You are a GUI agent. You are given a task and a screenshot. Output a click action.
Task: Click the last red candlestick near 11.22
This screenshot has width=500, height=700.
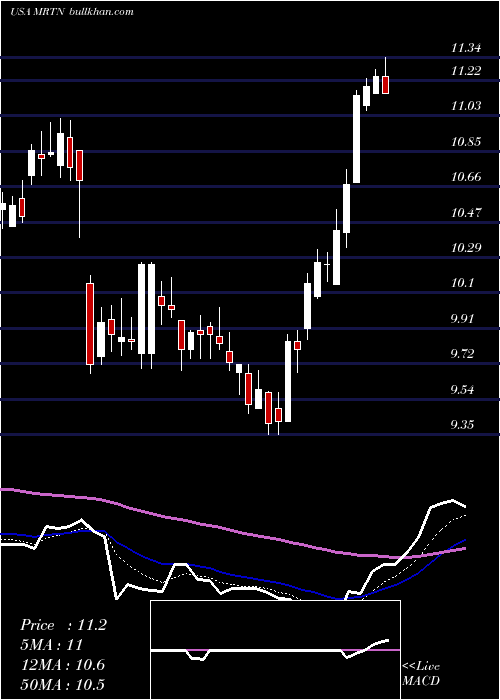coord(385,85)
